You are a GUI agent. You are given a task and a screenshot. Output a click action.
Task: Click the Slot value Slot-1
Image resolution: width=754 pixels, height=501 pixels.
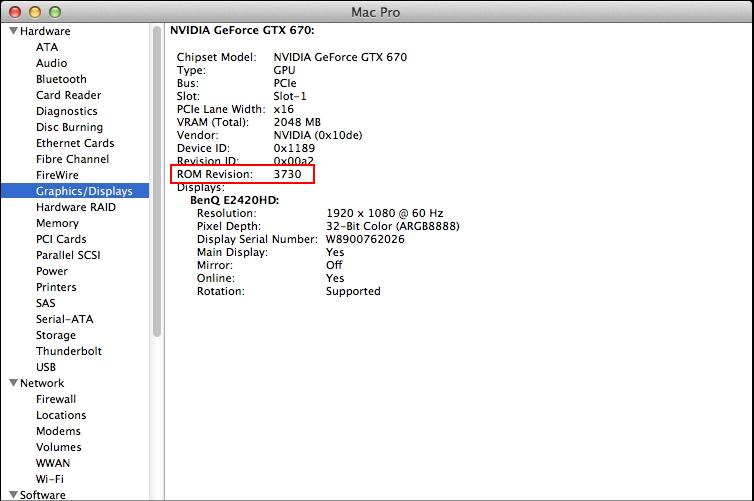click(x=290, y=96)
